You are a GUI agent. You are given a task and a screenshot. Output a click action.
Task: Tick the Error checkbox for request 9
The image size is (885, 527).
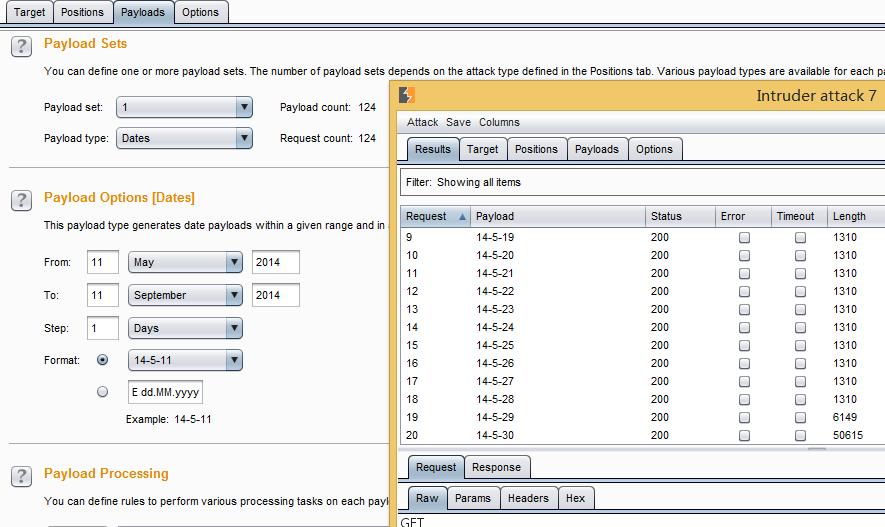[744, 238]
